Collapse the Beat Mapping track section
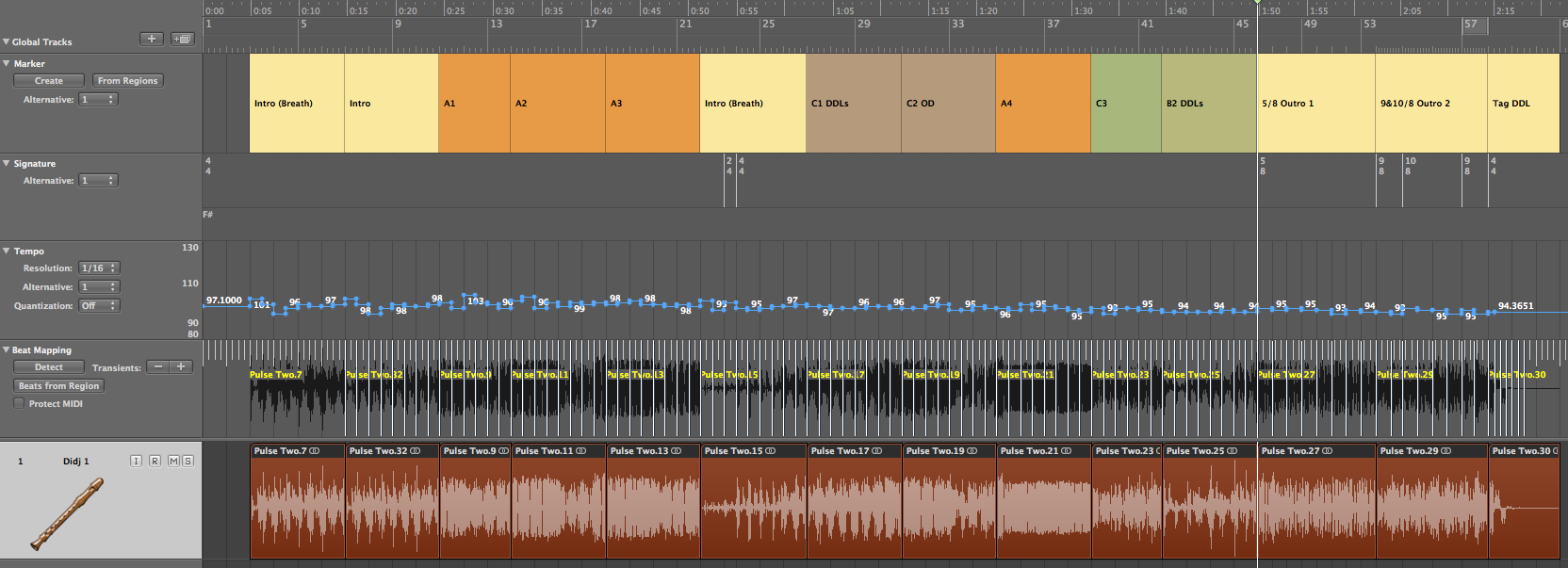This screenshot has width=1568, height=568. [7, 350]
